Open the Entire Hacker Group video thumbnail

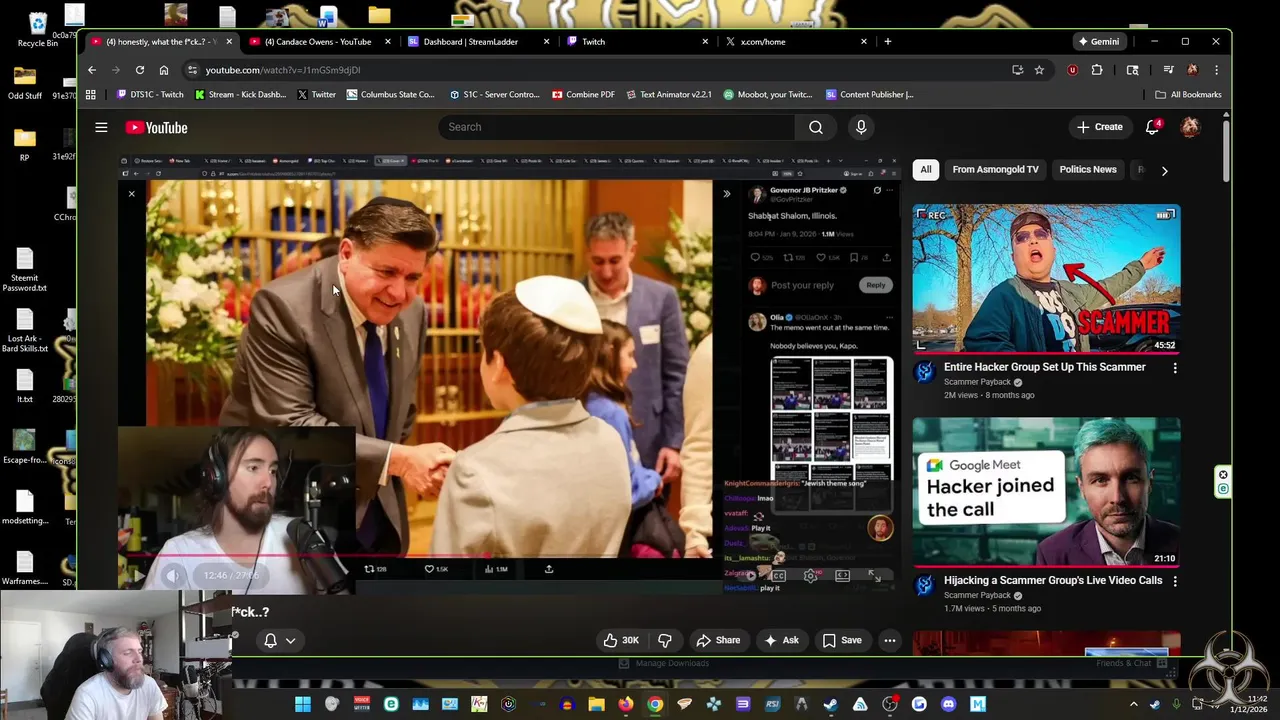1046,279
